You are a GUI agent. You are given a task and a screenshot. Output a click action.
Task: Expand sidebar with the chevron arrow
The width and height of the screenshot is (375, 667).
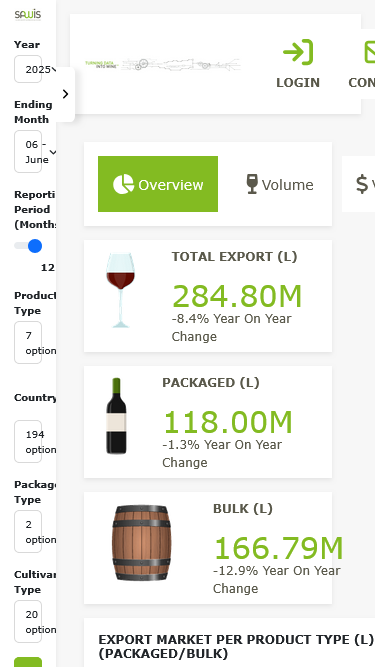pyautogui.click(x=65, y=94)
